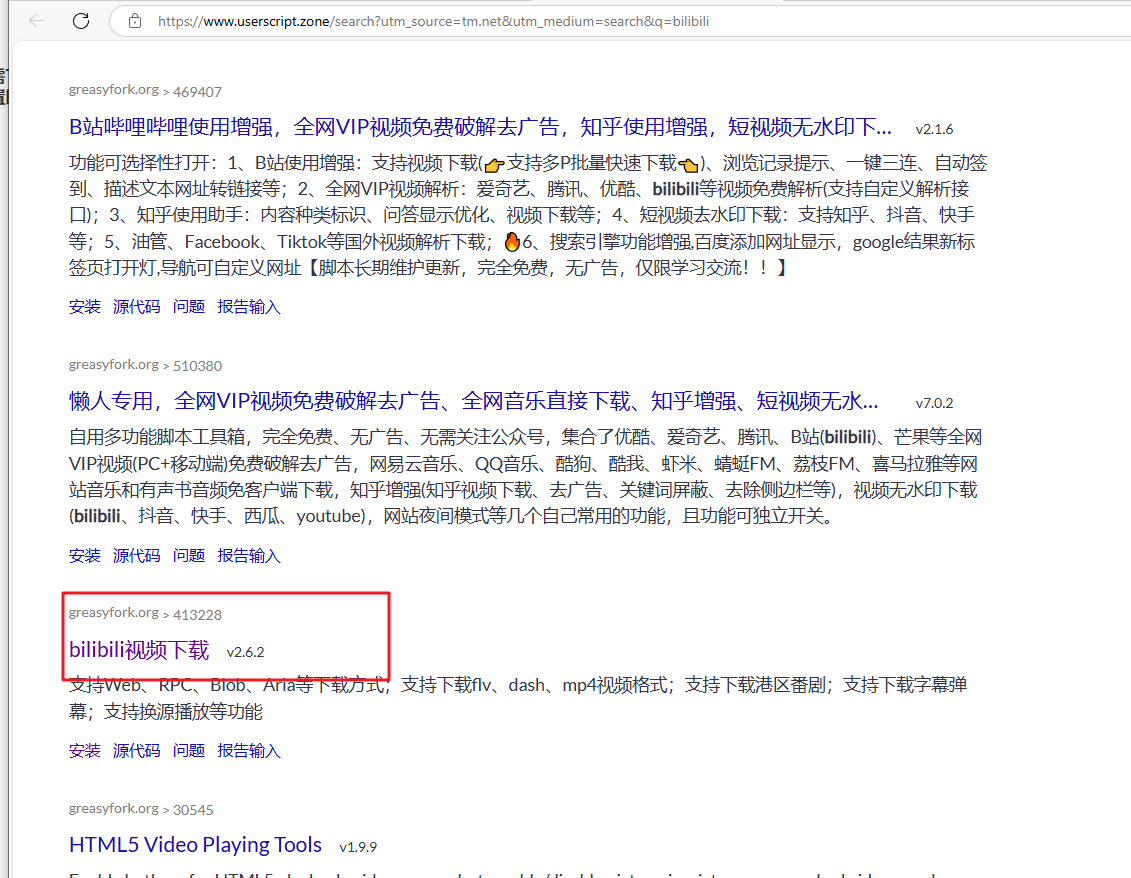The image size is (1131, 878).
Task: Open the HTML5 Video Playing Tools link
Action: point(195,845)
